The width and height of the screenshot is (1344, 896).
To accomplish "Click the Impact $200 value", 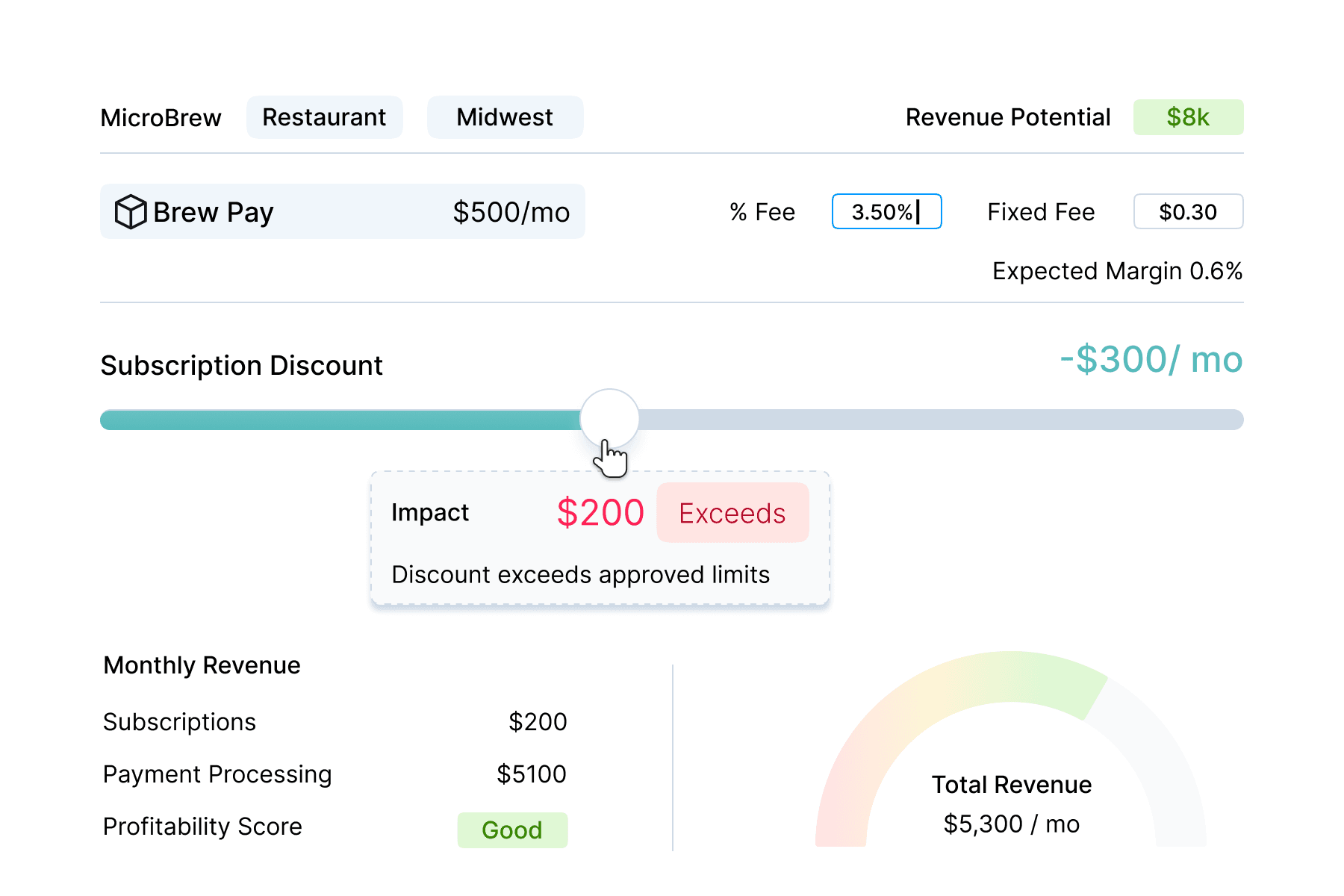I will pyautogui.click(x=600, y=513).
